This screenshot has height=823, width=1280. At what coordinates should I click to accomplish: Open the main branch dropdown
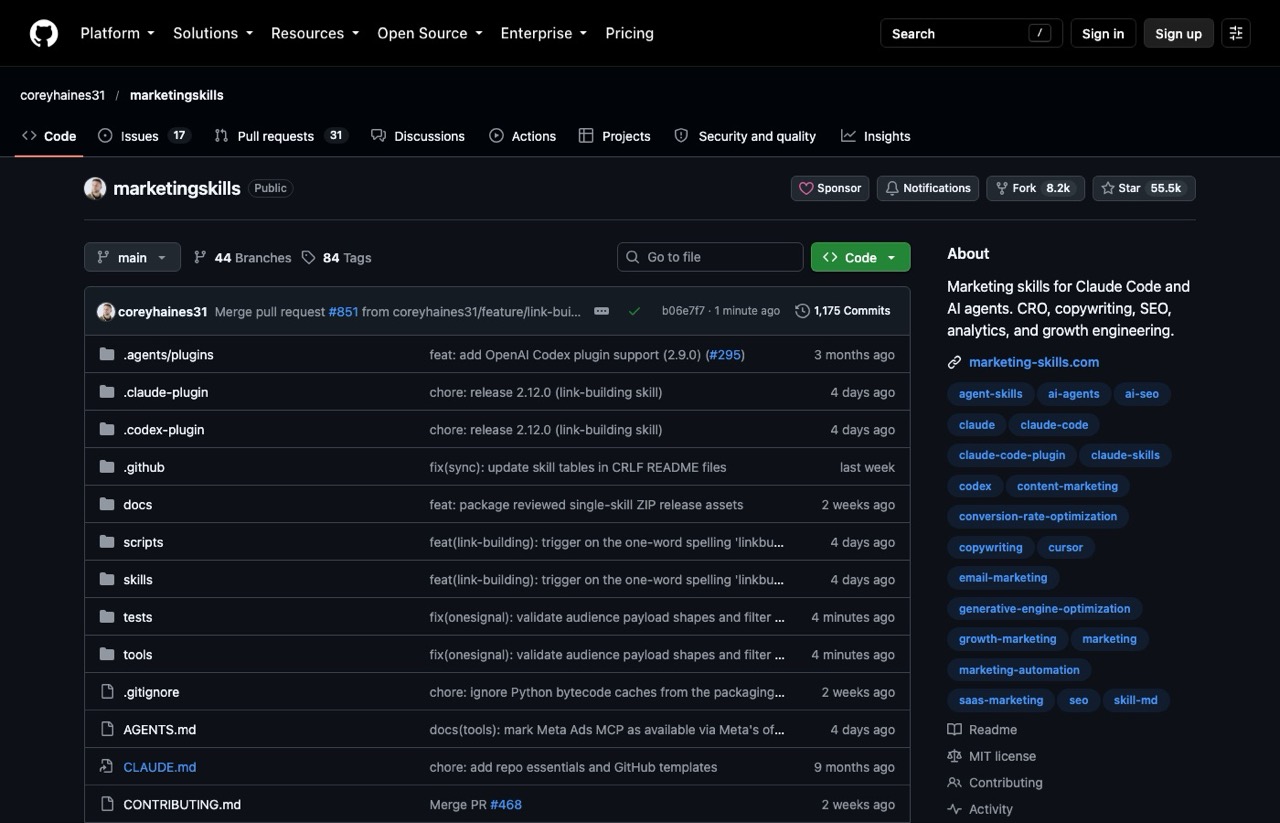[132, 257]
